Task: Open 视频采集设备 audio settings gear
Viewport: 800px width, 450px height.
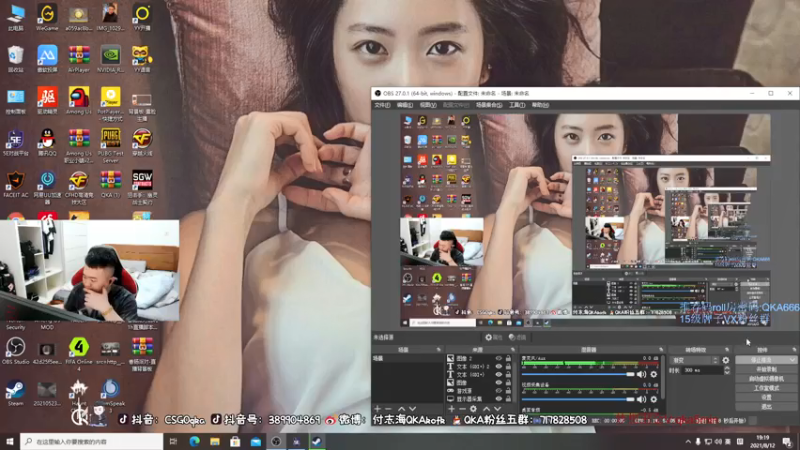Action: point(654,399)
